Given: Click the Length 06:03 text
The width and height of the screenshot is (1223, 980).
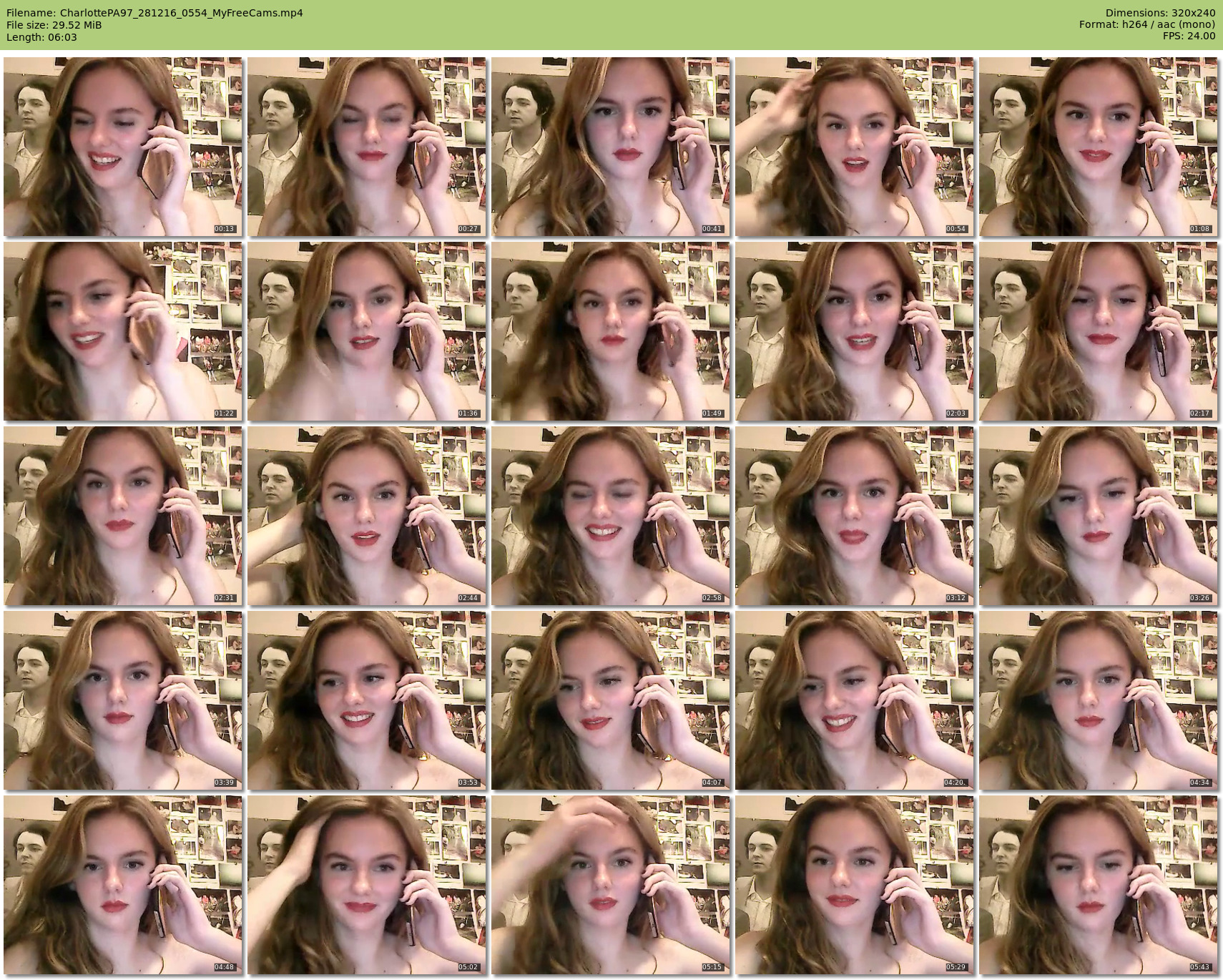Looking at the screenshot, I should [41, 37].
